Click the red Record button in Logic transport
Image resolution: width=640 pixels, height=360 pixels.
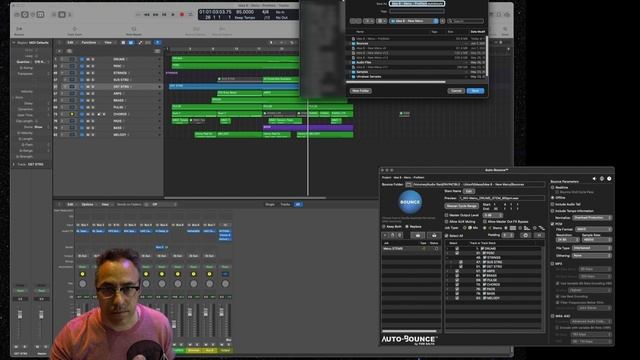point(182,14)
